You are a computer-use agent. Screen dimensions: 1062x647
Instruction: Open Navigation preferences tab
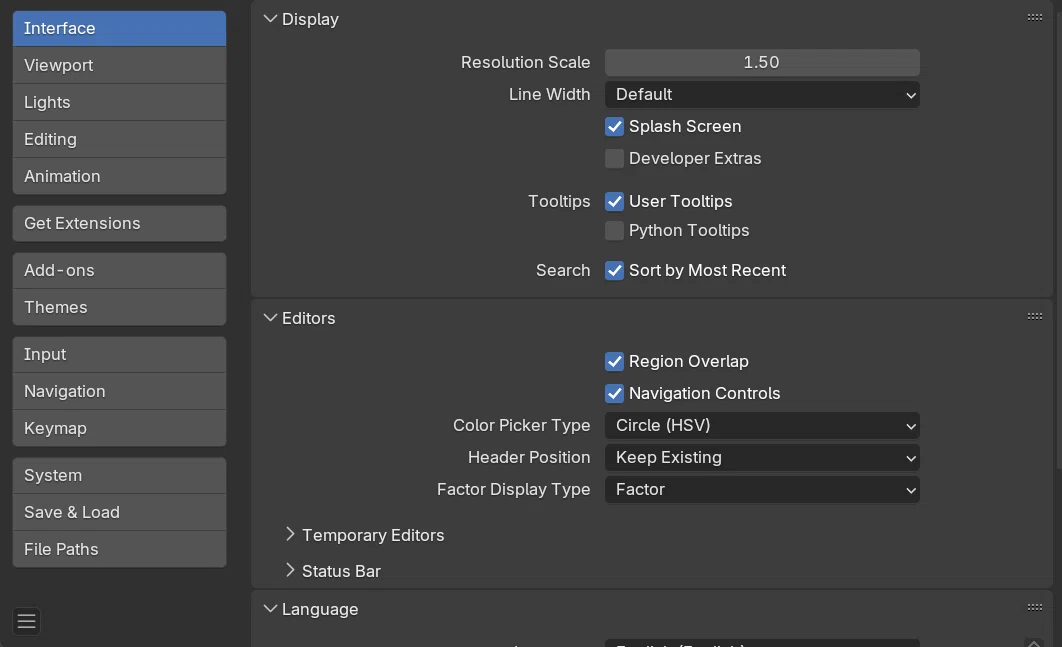(x=119, y=392)
